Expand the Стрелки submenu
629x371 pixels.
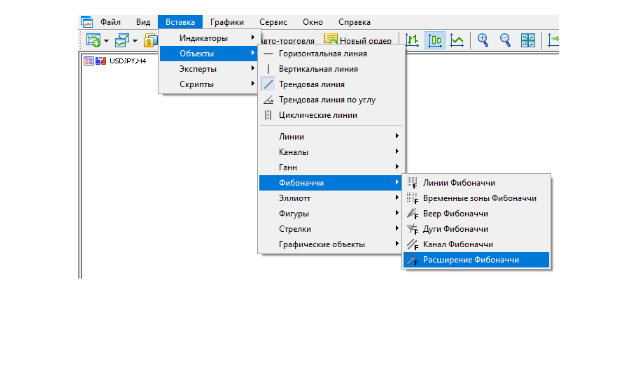coord(331,229)
